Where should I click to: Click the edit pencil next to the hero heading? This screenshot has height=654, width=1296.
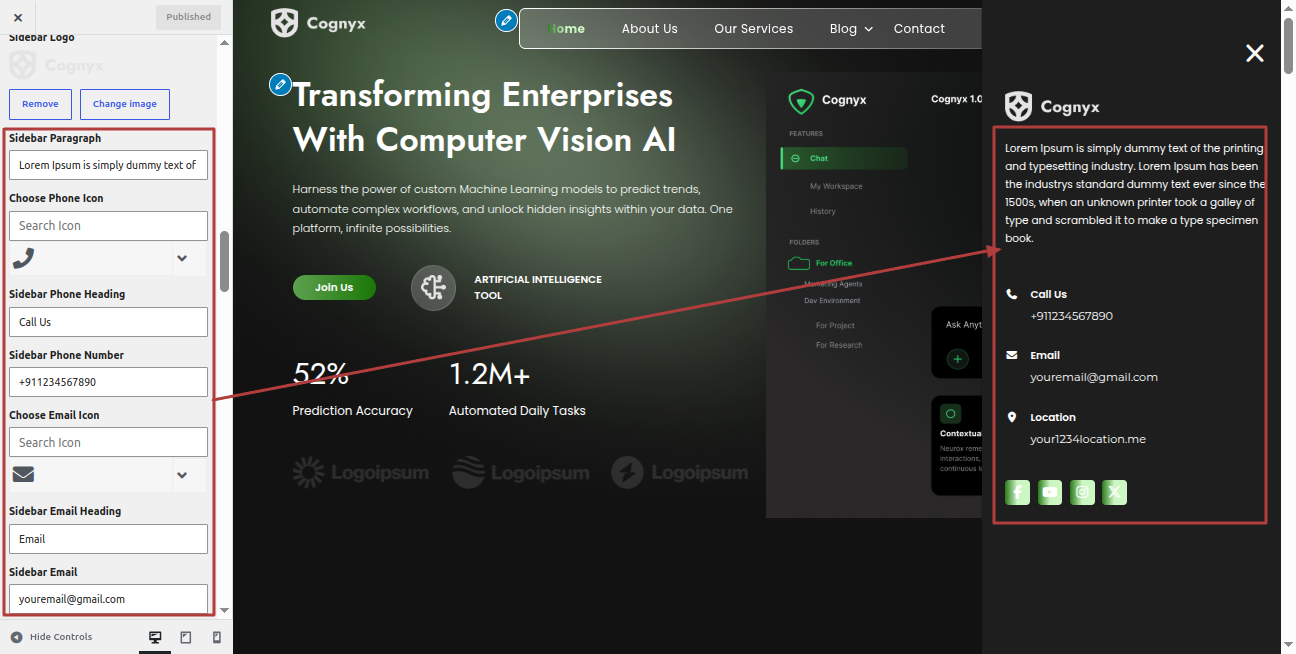tap(280, 84)
